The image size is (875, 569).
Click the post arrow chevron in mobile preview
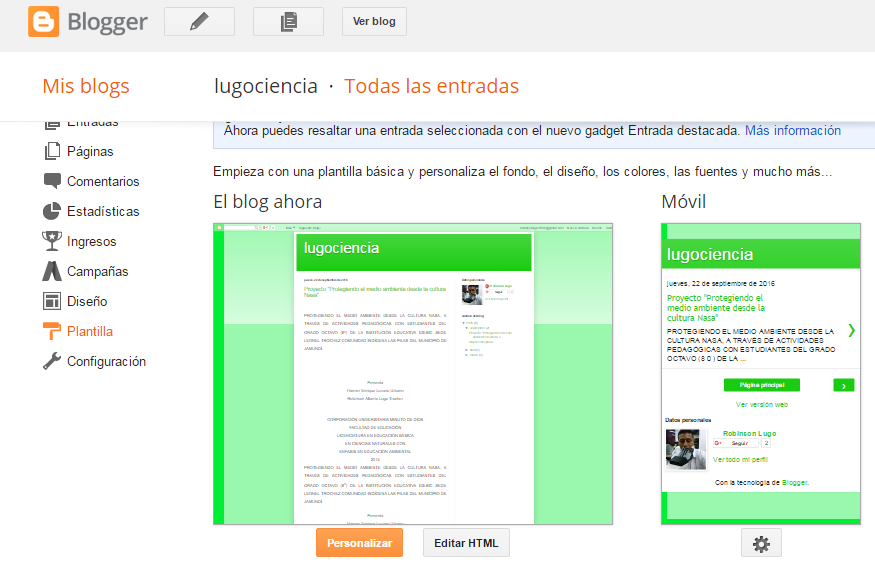coord(851,330)
